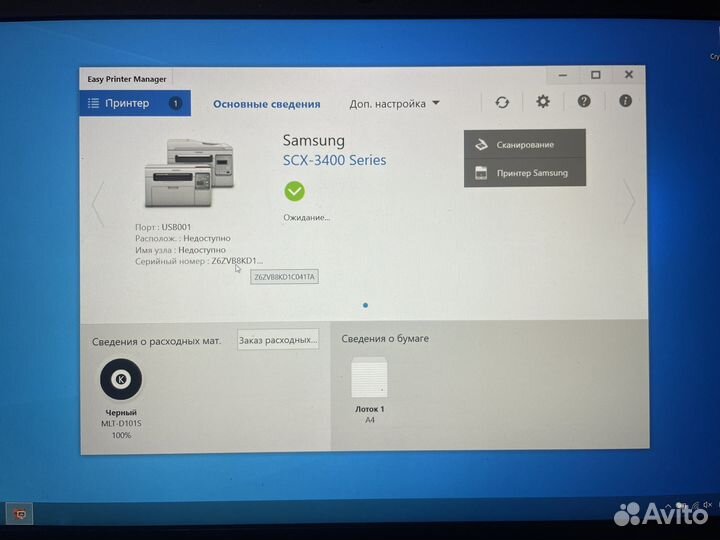Click the Samsung SCX-3400 printer image
Image resolution: width=720 pixels, height=540 pixels.
189,173
